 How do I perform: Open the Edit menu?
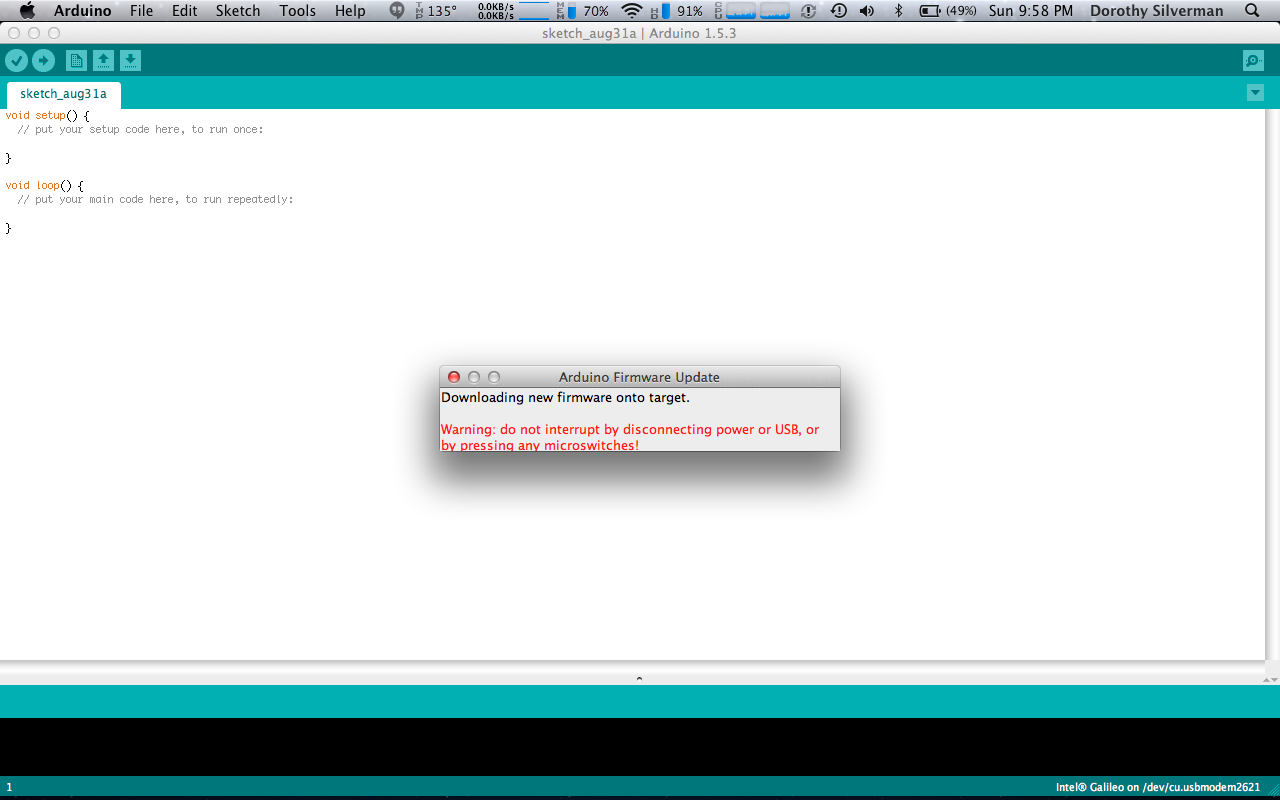[x=184, y=11]
